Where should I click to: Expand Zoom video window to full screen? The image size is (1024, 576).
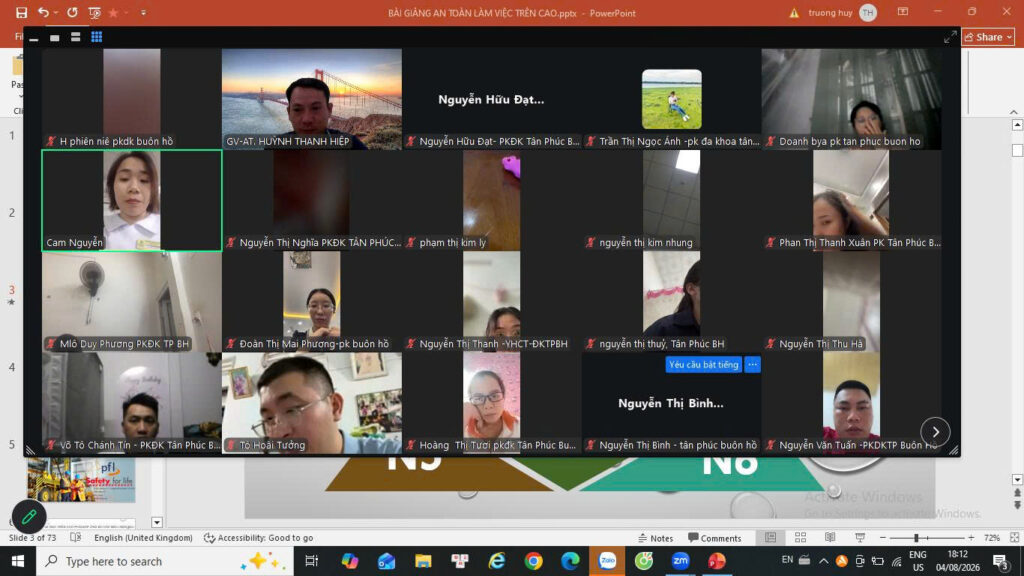(950, 38)
